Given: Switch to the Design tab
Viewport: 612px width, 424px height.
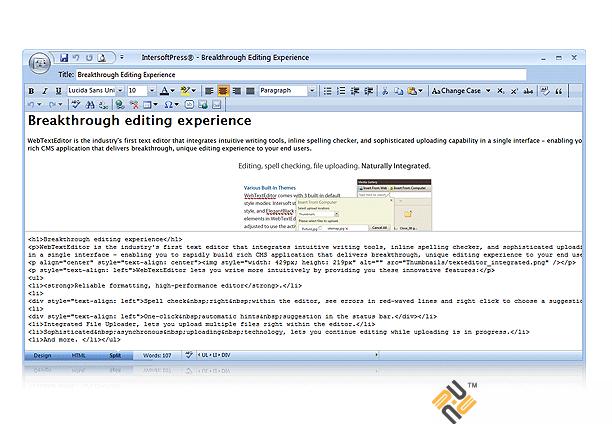Looking at the screenshot, I should point(43,355).
